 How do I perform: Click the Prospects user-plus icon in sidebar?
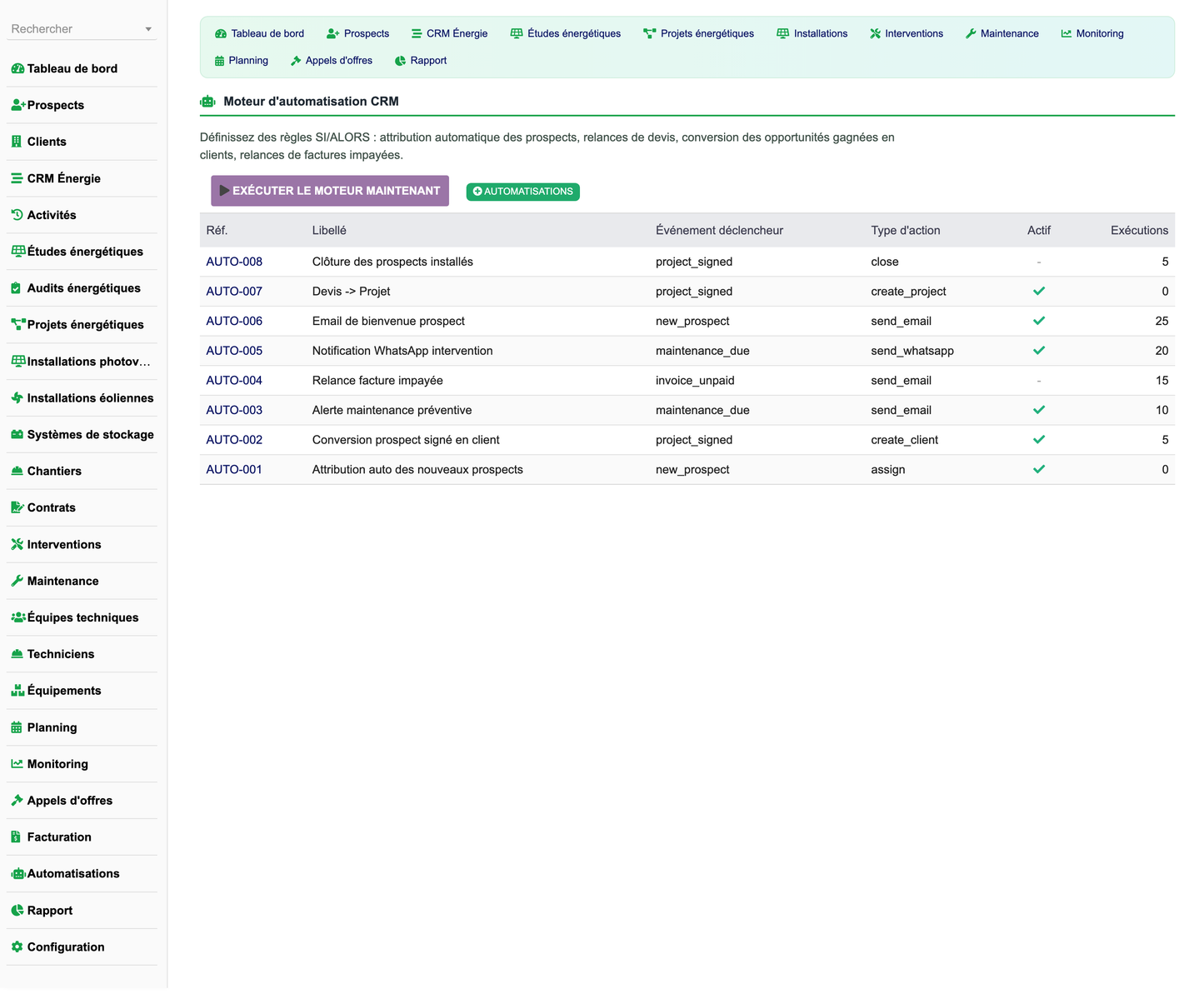(18, 106)
